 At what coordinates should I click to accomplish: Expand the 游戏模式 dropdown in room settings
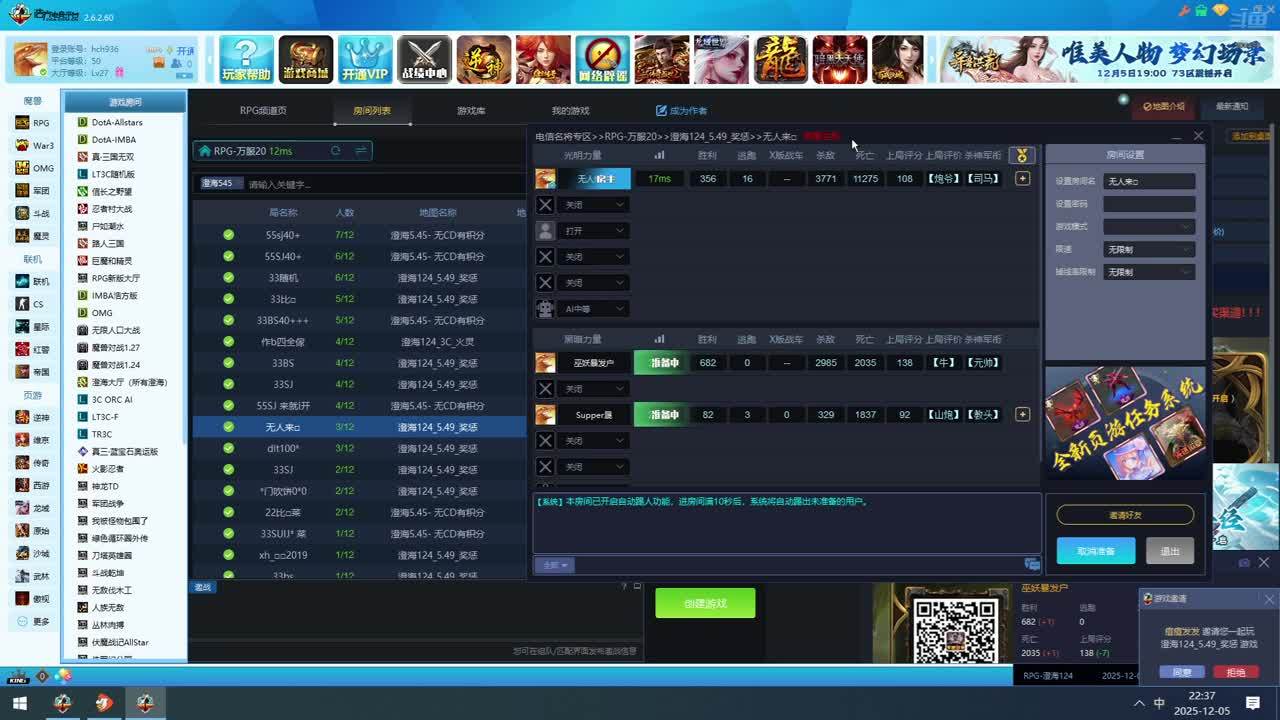(1149, 227)
